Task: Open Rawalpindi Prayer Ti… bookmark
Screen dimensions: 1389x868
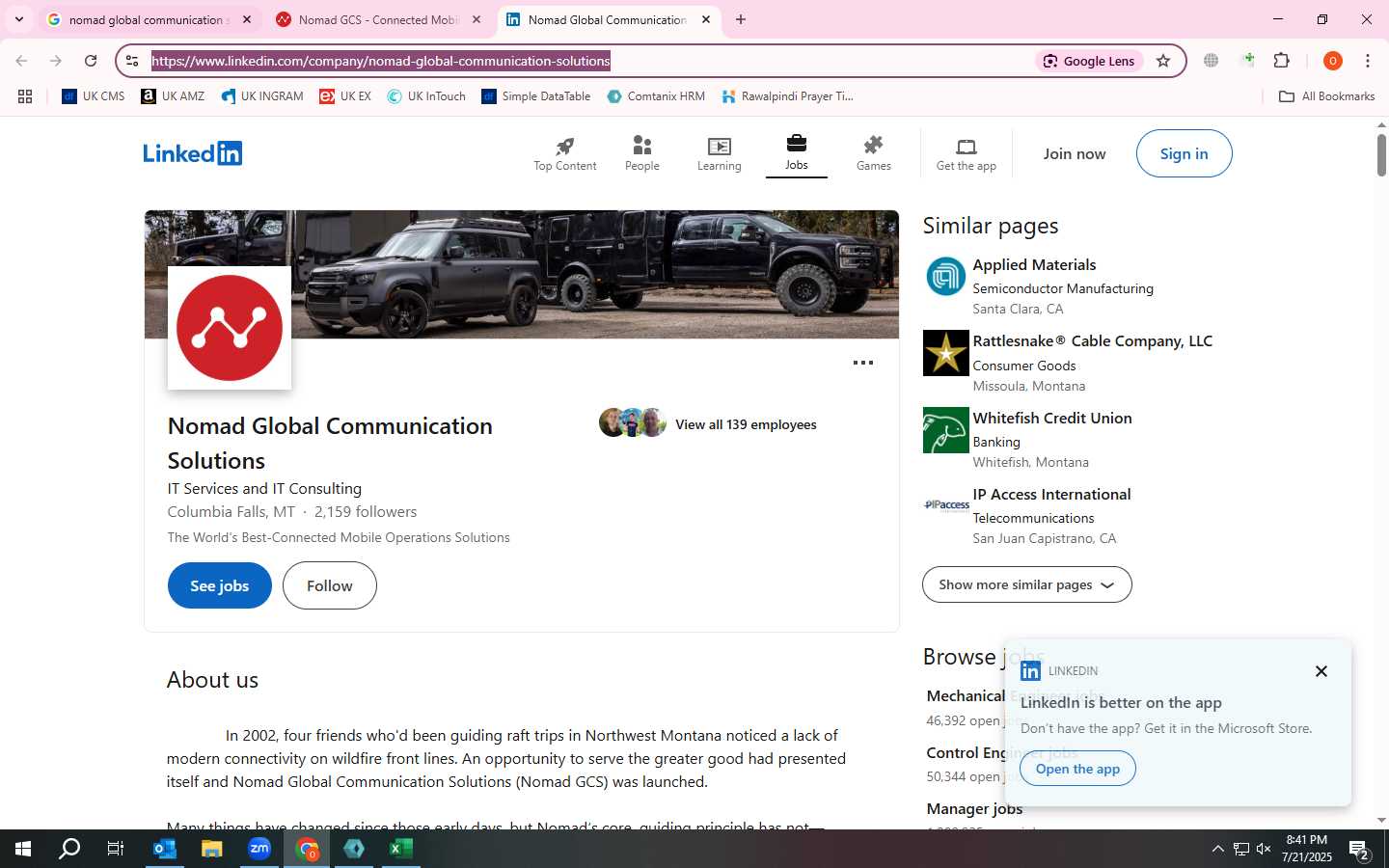Action: pyautogui.click(x=787, y=96)
